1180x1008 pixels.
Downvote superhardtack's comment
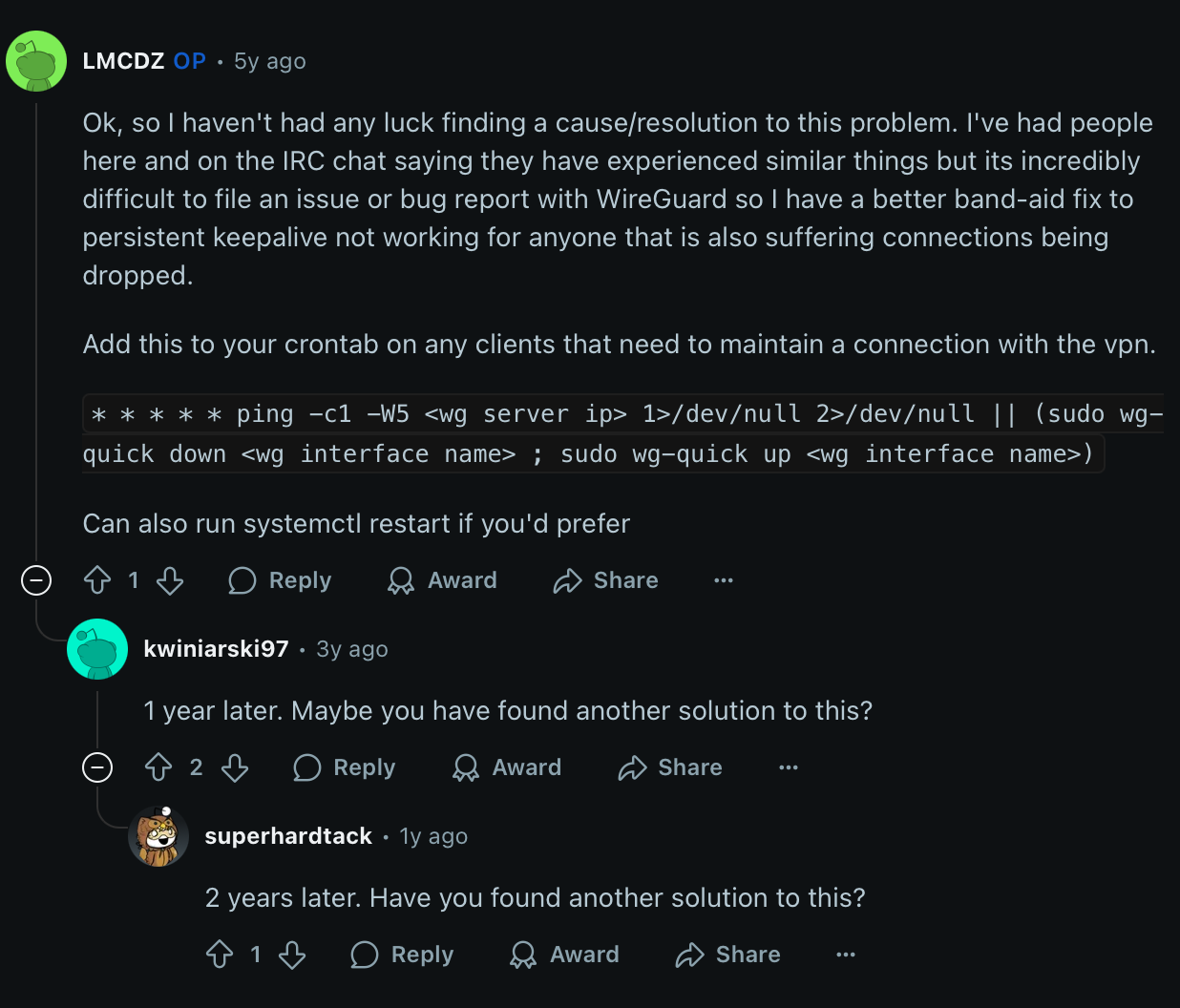click(x=292, y=955)
